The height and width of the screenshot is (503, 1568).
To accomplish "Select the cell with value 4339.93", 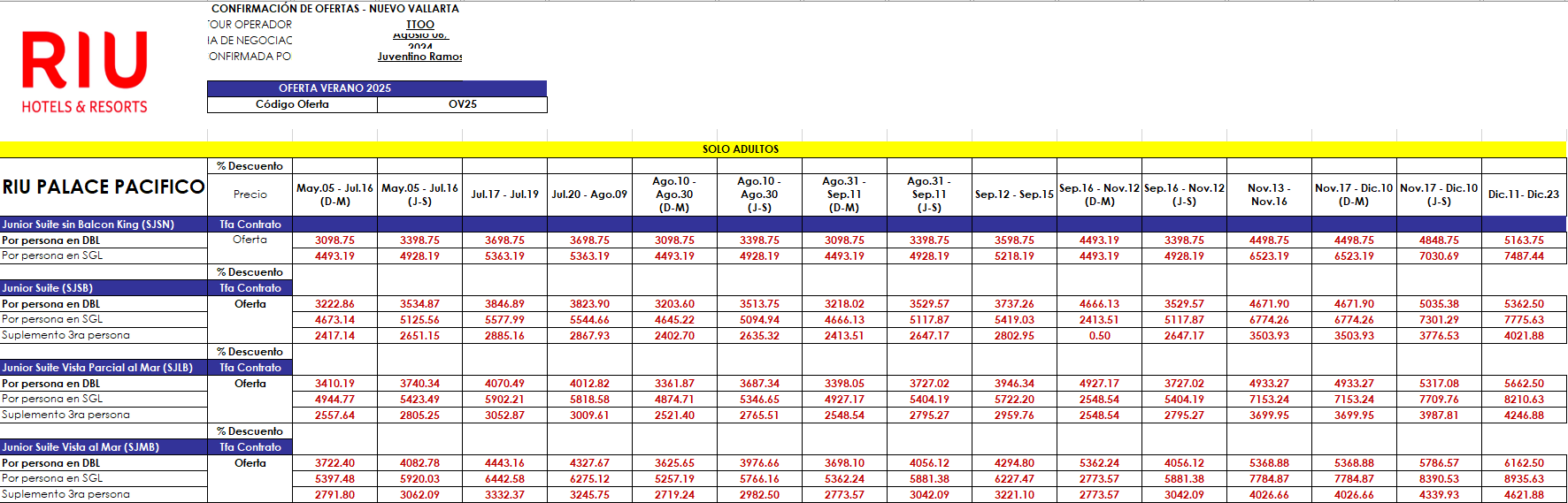I will (1440, 495).
